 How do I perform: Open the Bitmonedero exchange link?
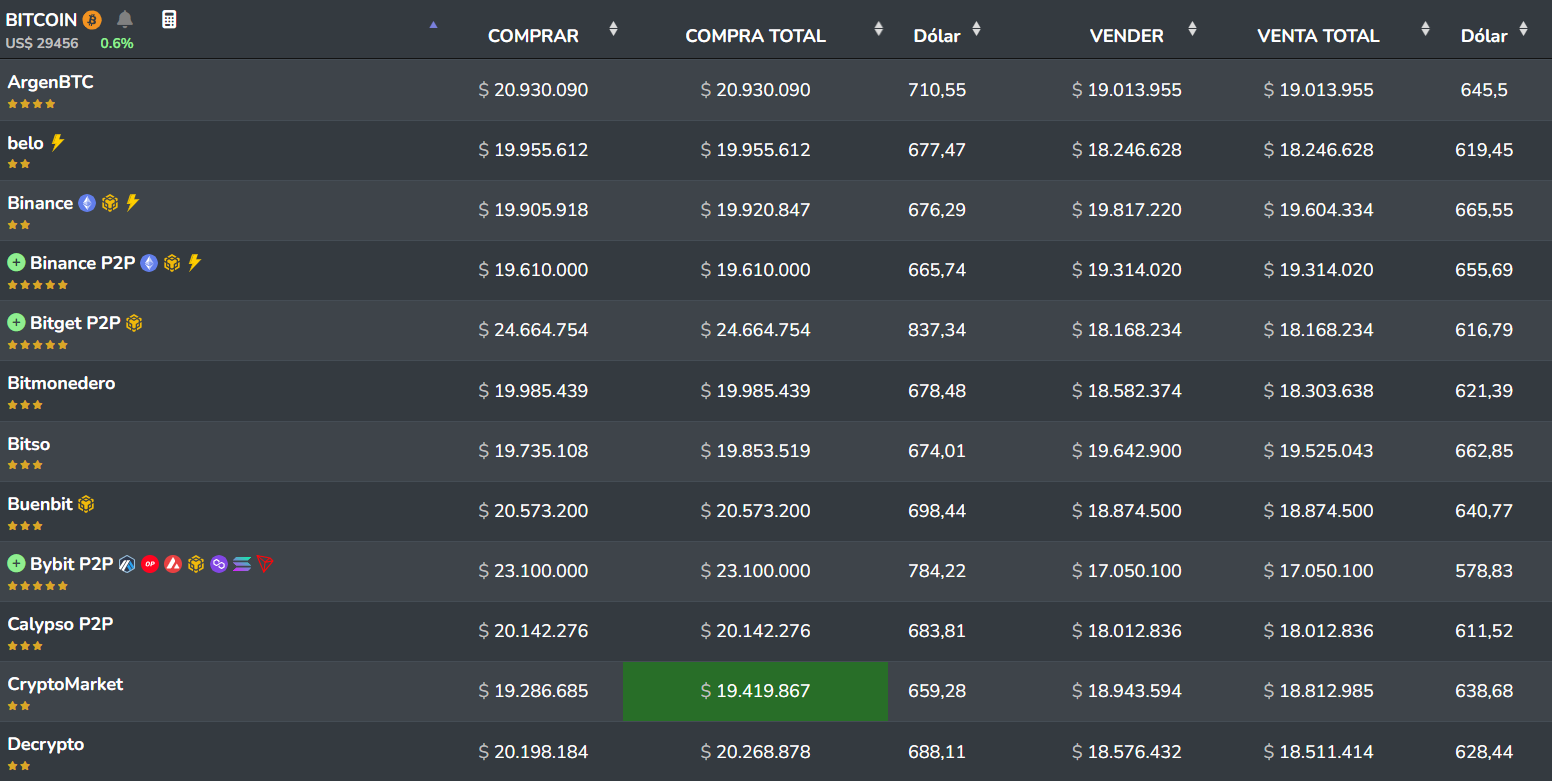coord(61,383)
